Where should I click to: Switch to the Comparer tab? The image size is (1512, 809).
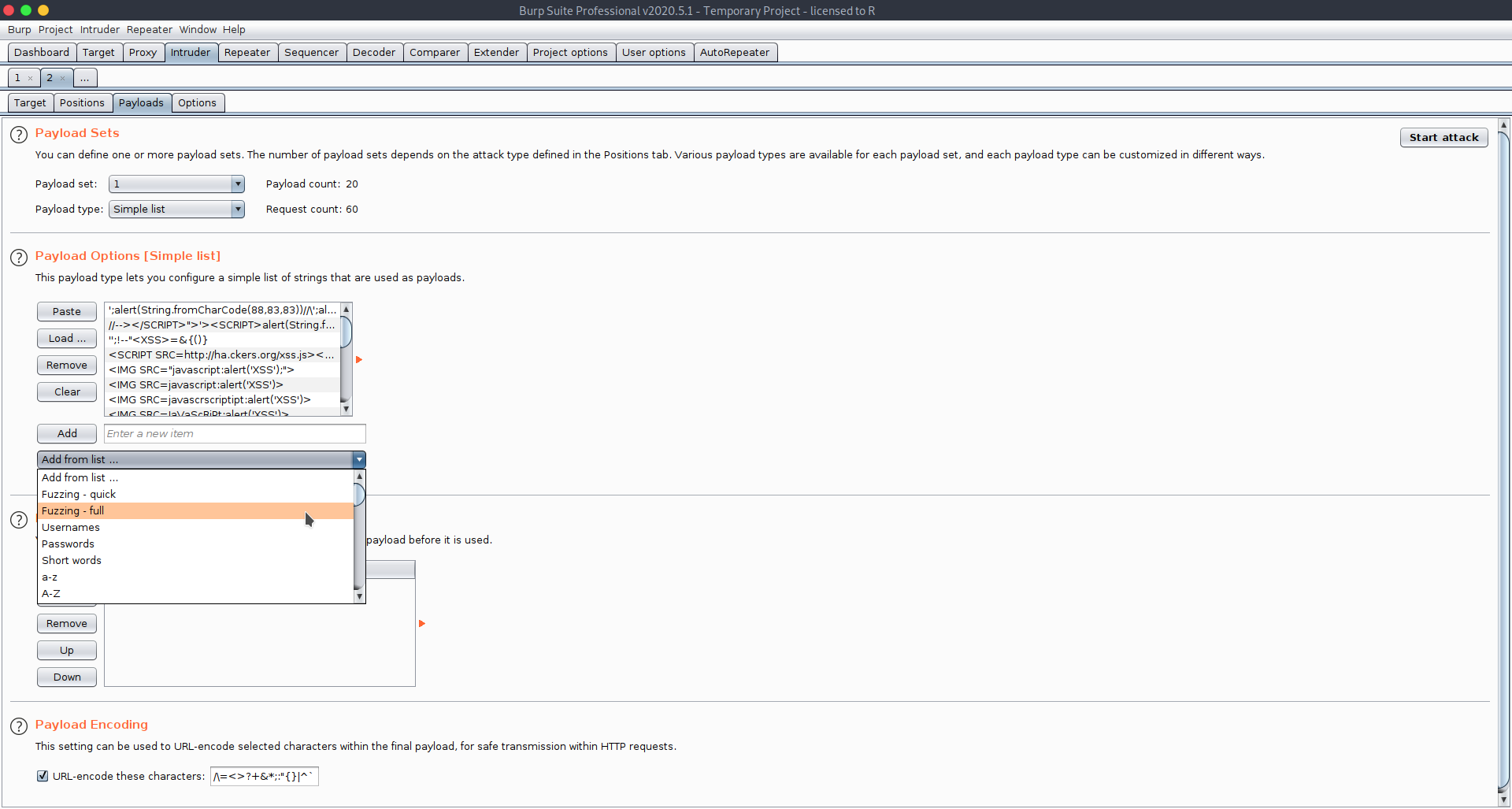(435, 52)
